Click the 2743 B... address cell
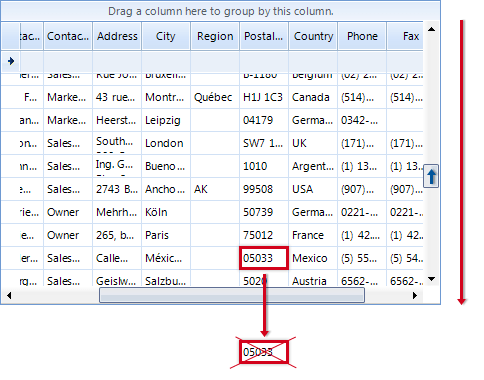The width and height of the screenshot is (484, 380). coord(117,189)
